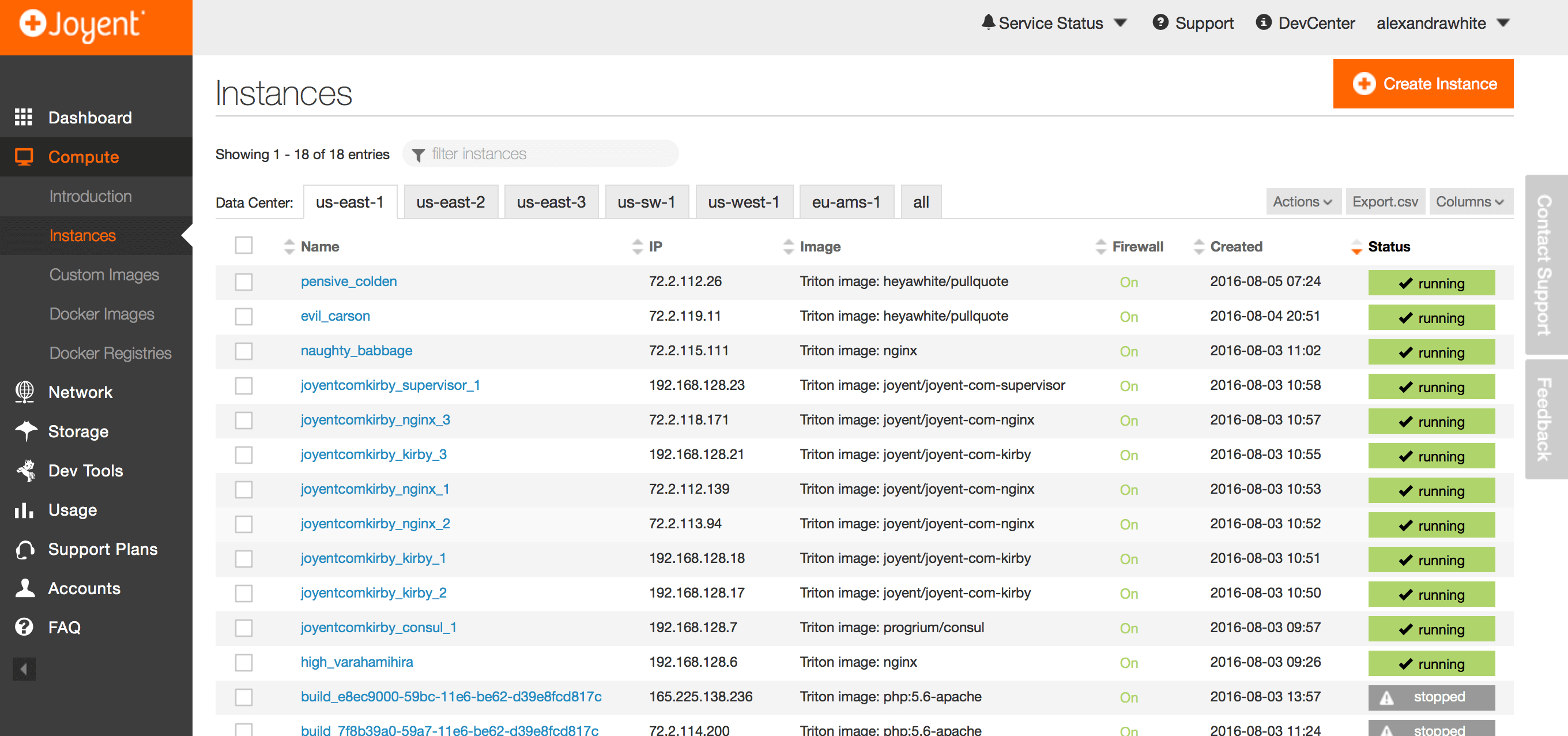The width and height of the screenshot is (1568, 736).
Task: Open the Actions dropdown
Action: pos(1303,201)
